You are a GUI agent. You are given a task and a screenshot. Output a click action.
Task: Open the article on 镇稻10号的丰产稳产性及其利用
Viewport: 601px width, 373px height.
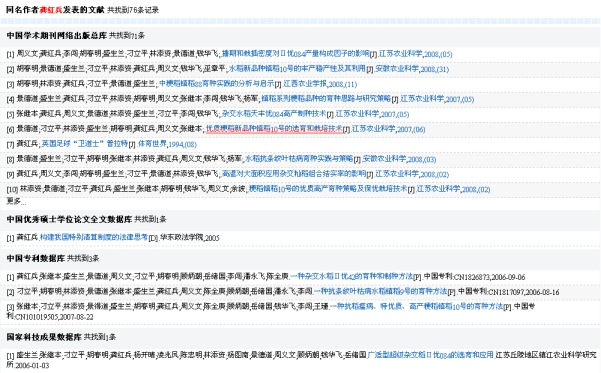(x=297, y=69)
